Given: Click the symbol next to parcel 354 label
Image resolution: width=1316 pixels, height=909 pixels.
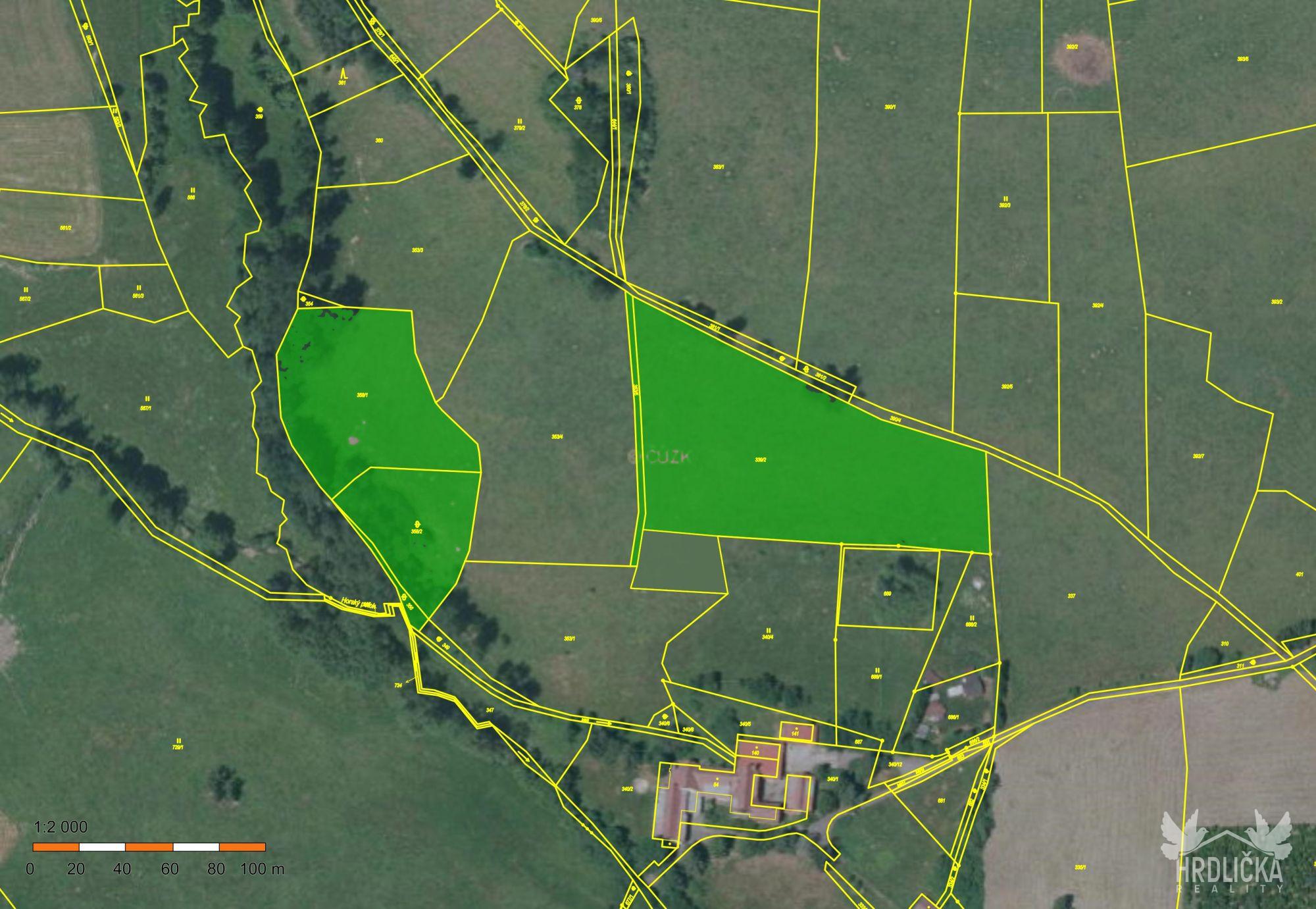Looking at the screenshot, I should pos(303,299).
